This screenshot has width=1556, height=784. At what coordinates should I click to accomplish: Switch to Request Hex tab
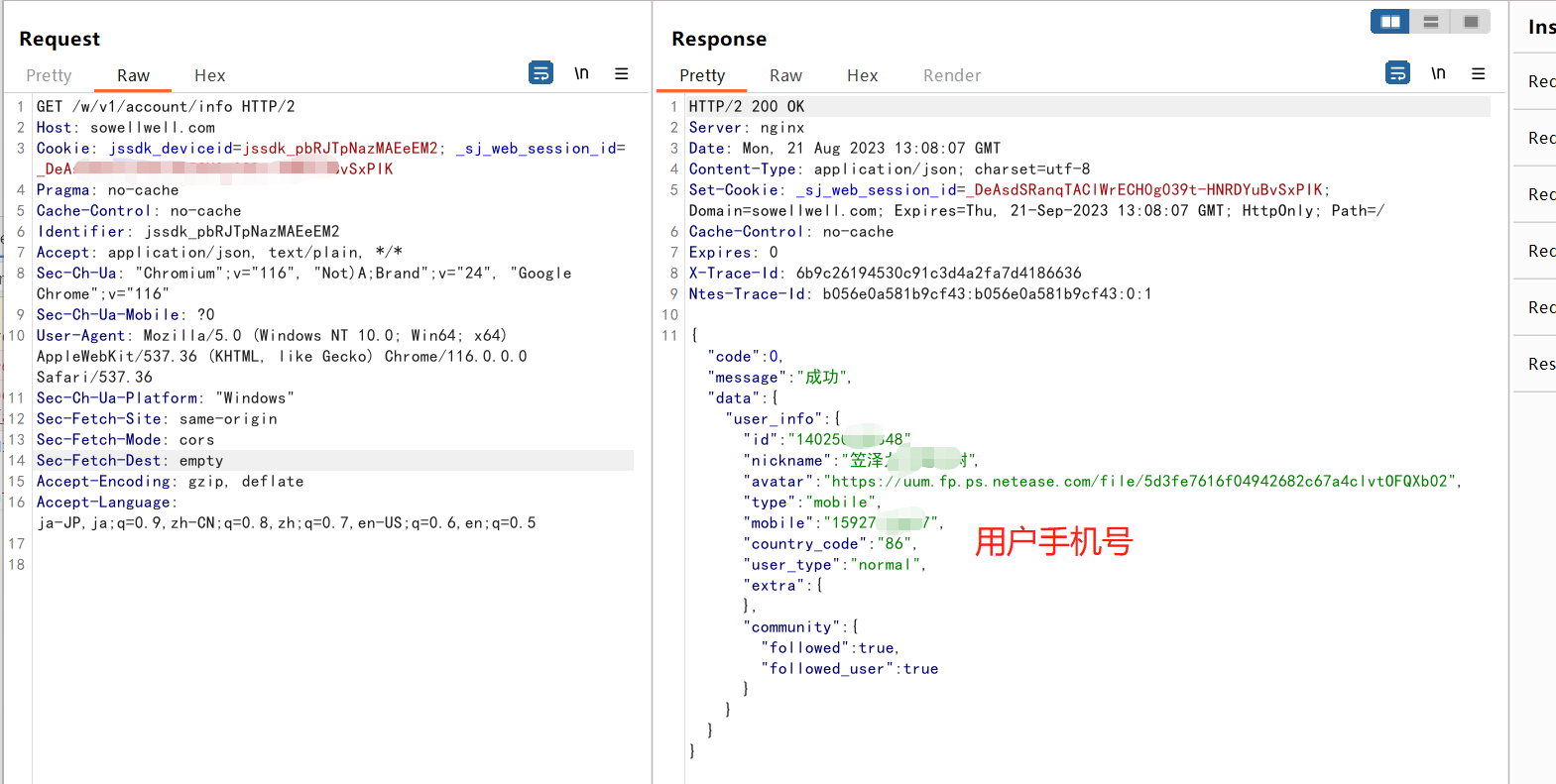click(209, 75)
